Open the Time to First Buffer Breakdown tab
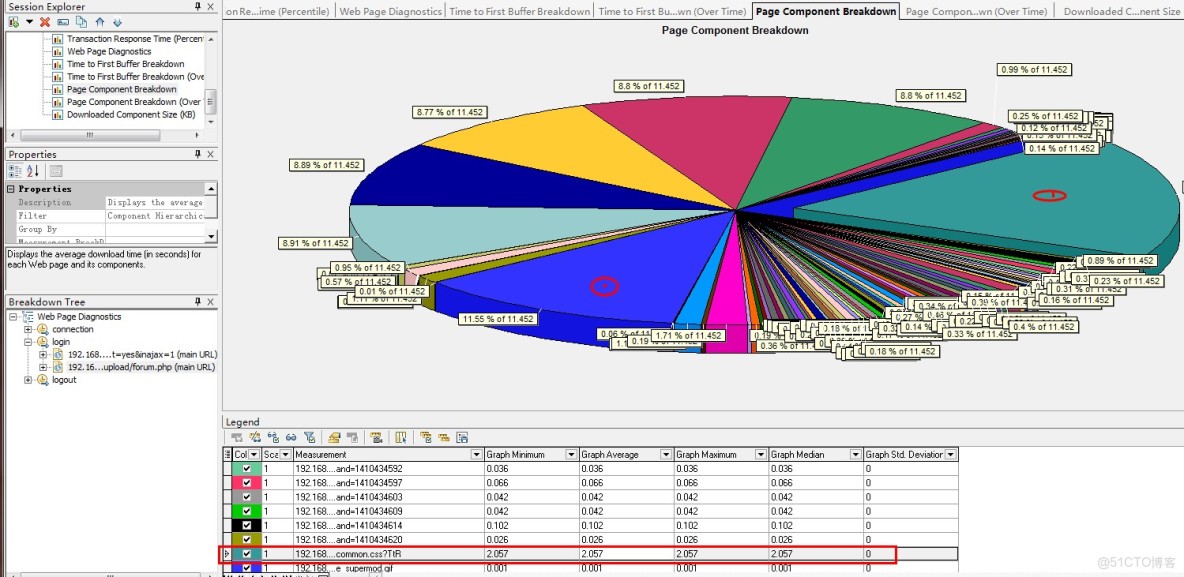 click(x=519, y=12)
